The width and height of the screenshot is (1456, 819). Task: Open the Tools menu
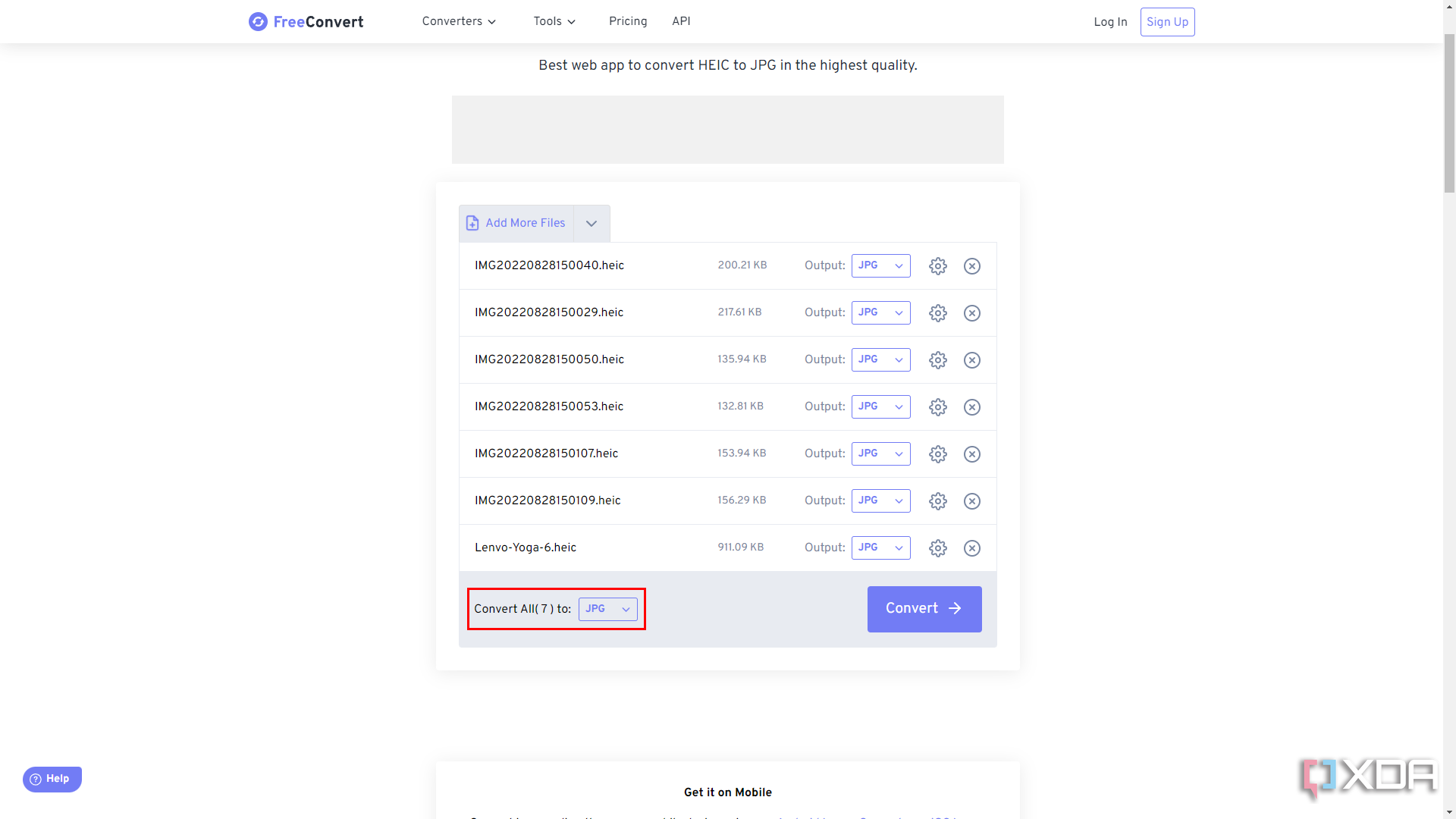(x=553, y=22)
